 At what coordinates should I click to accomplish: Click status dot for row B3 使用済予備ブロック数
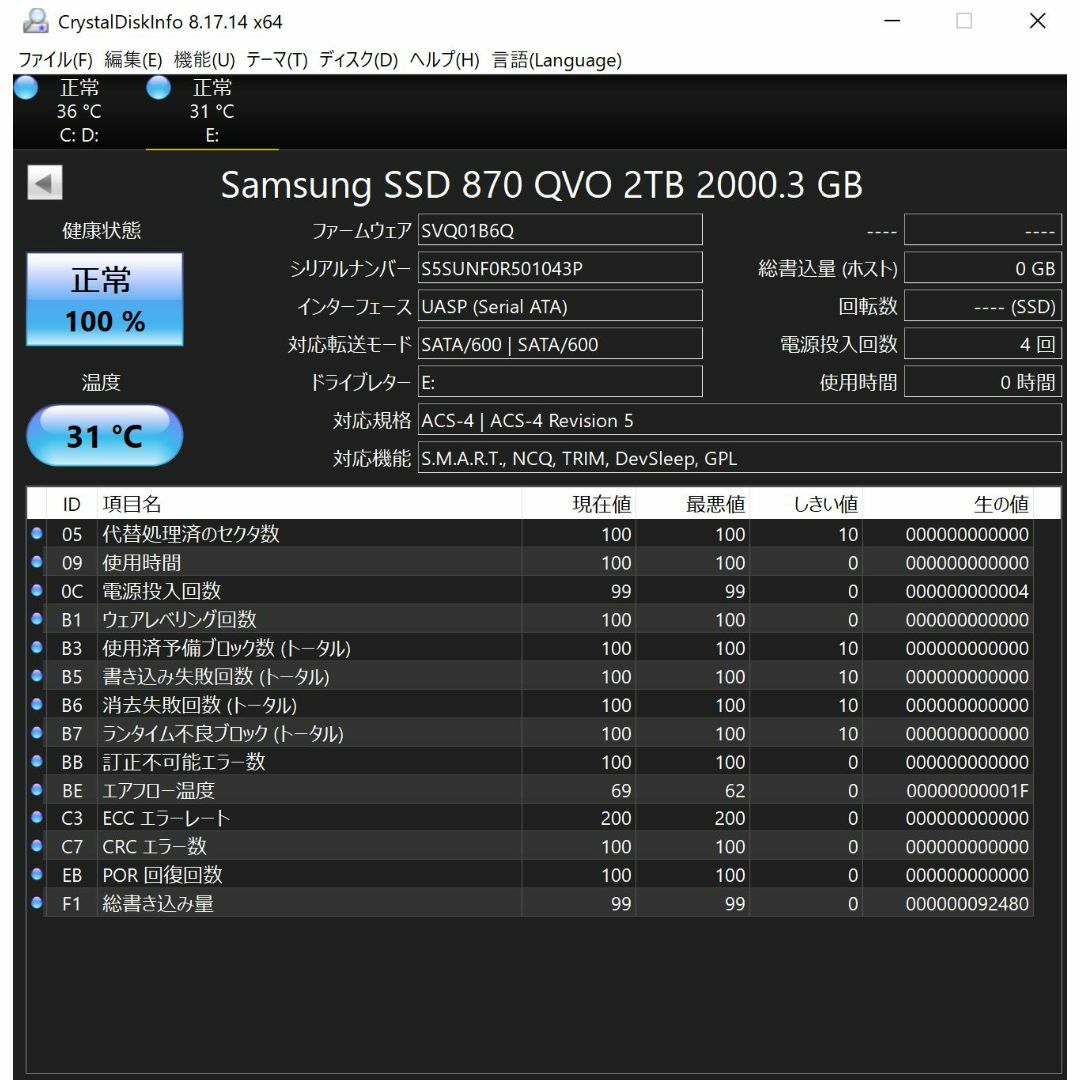(x=37, y=647)
